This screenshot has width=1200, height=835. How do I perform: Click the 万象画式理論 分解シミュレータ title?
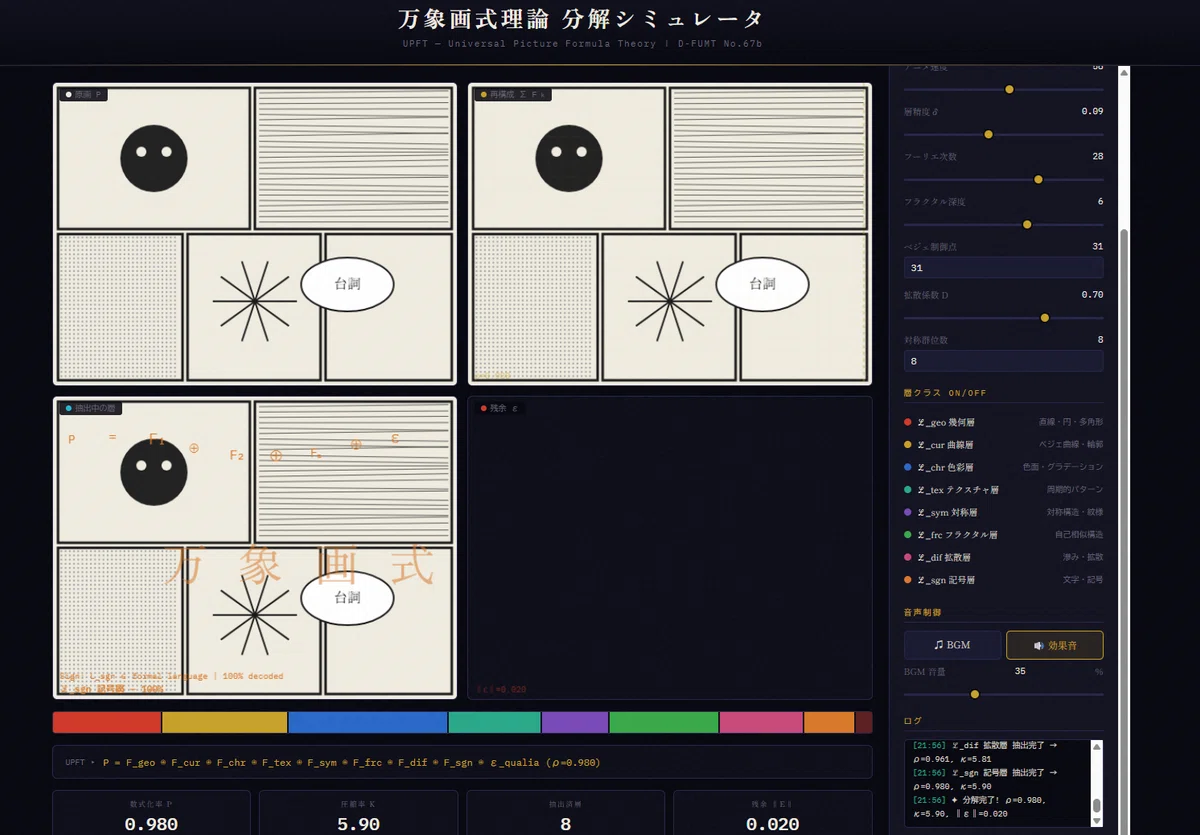[580, 19]
